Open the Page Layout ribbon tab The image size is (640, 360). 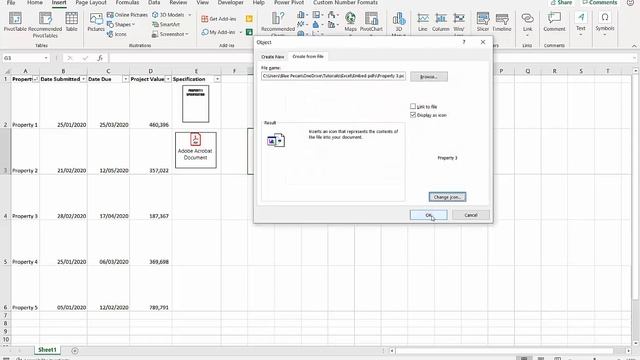[x=91, y=3]
